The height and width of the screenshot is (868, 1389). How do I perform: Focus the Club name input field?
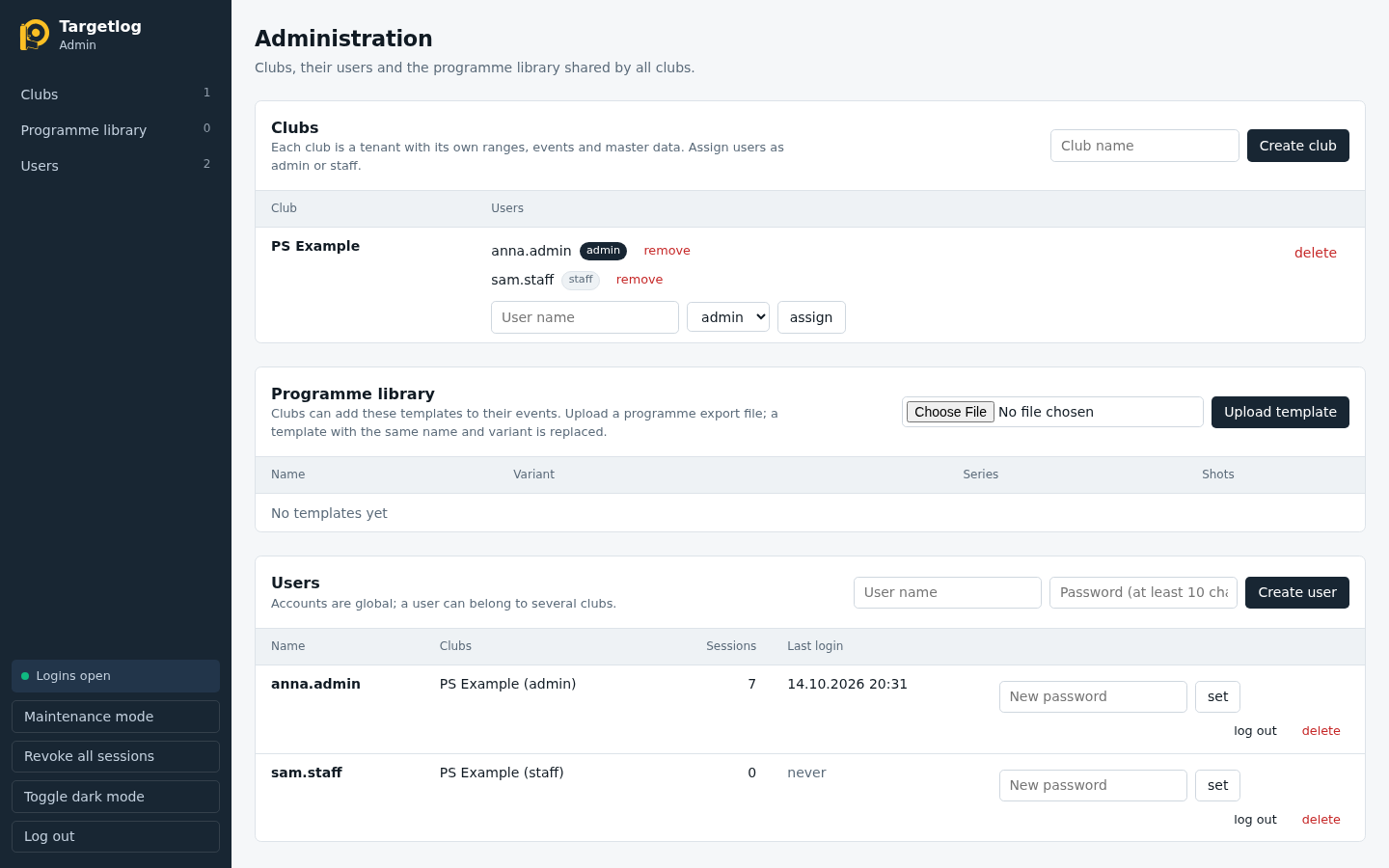1145,146
